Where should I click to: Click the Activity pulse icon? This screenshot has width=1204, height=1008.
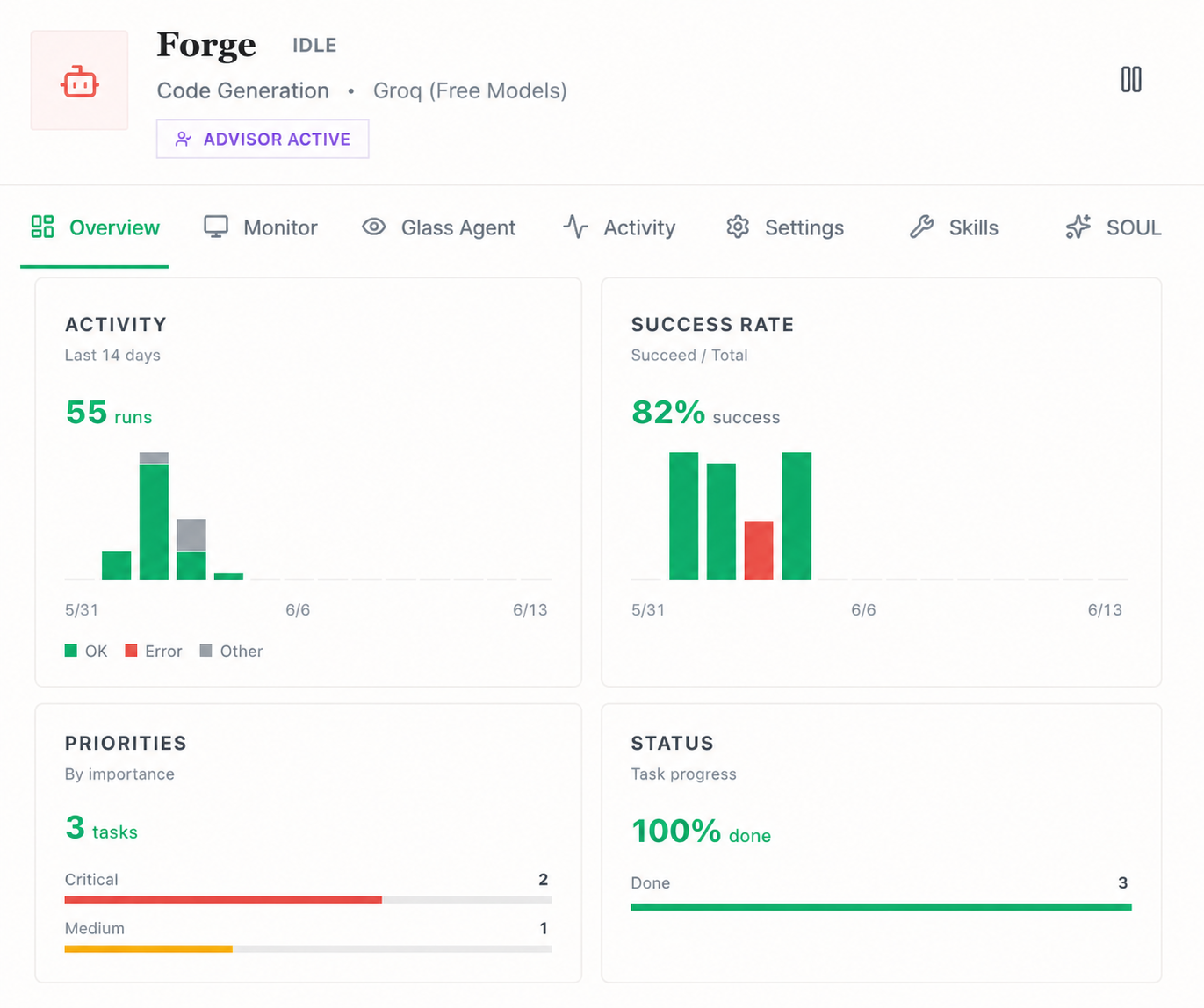(576, 227)
